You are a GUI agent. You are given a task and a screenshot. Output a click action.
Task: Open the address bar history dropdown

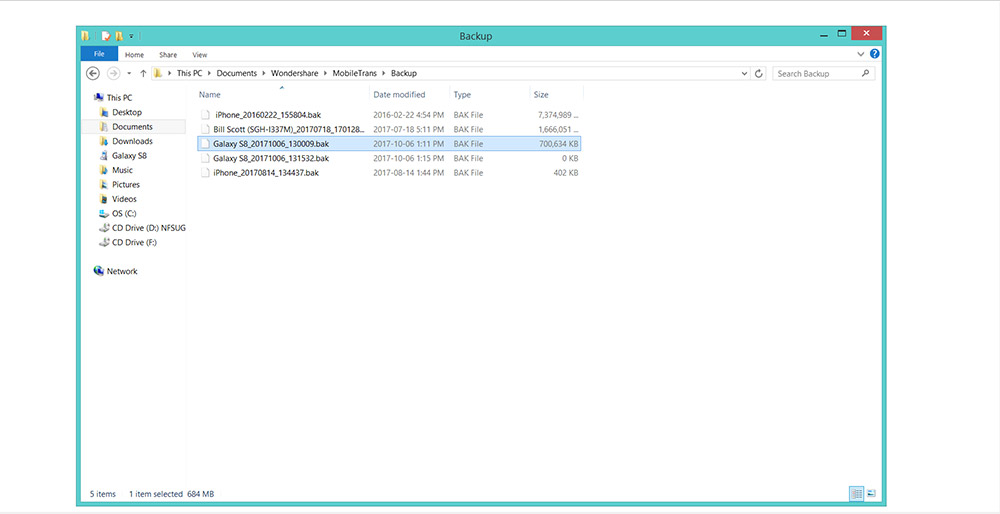(744, 73)
